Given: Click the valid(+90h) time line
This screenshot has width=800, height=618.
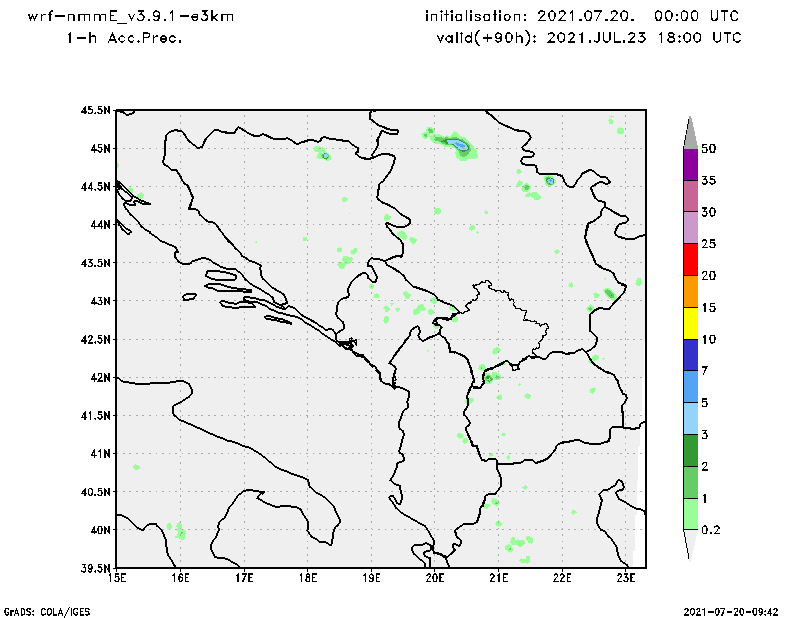Looking at the screenshot, I should point(589,38).
